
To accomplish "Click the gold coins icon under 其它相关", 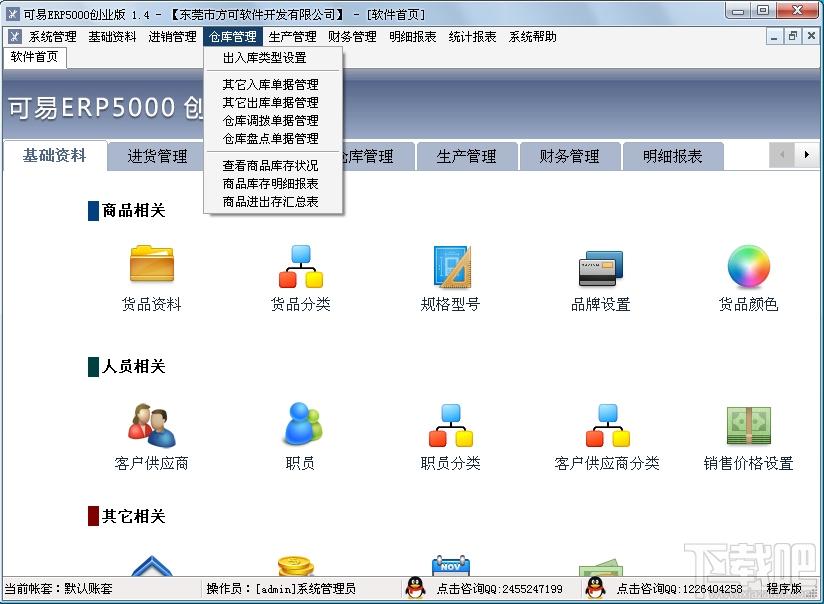I will coord(296,566).
